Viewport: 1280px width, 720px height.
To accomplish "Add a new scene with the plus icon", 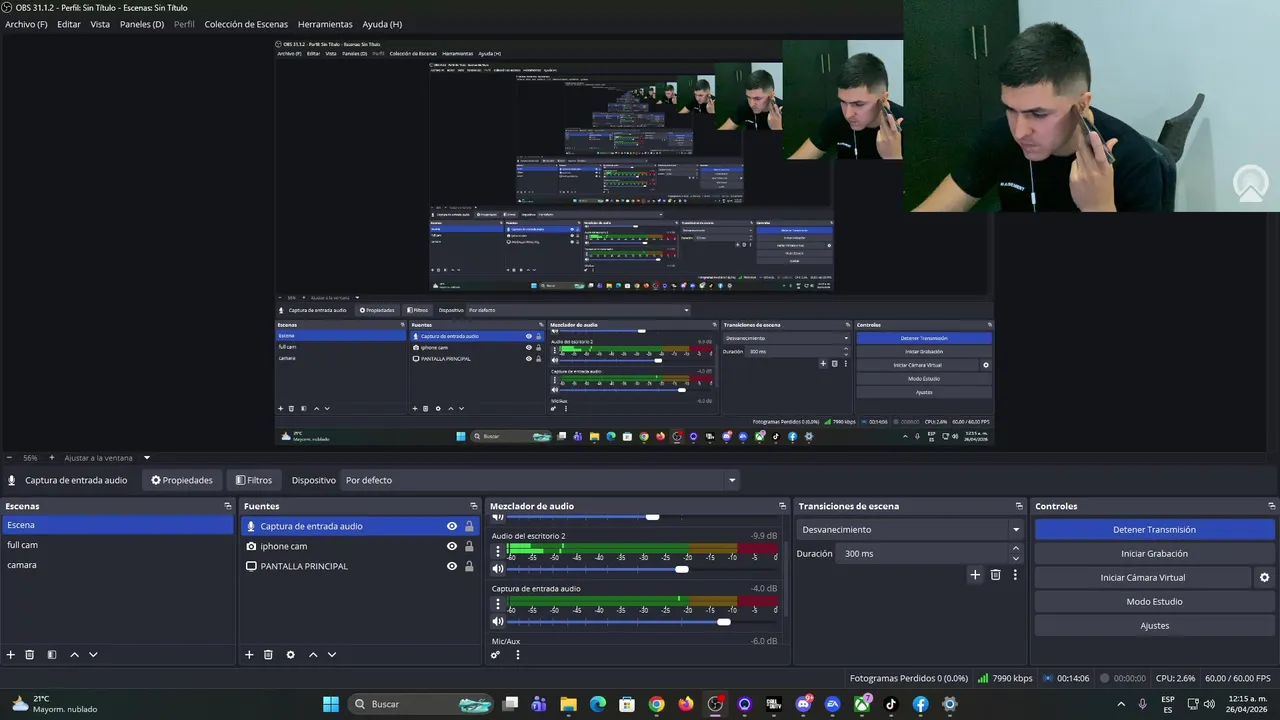I will click(11, 655).
